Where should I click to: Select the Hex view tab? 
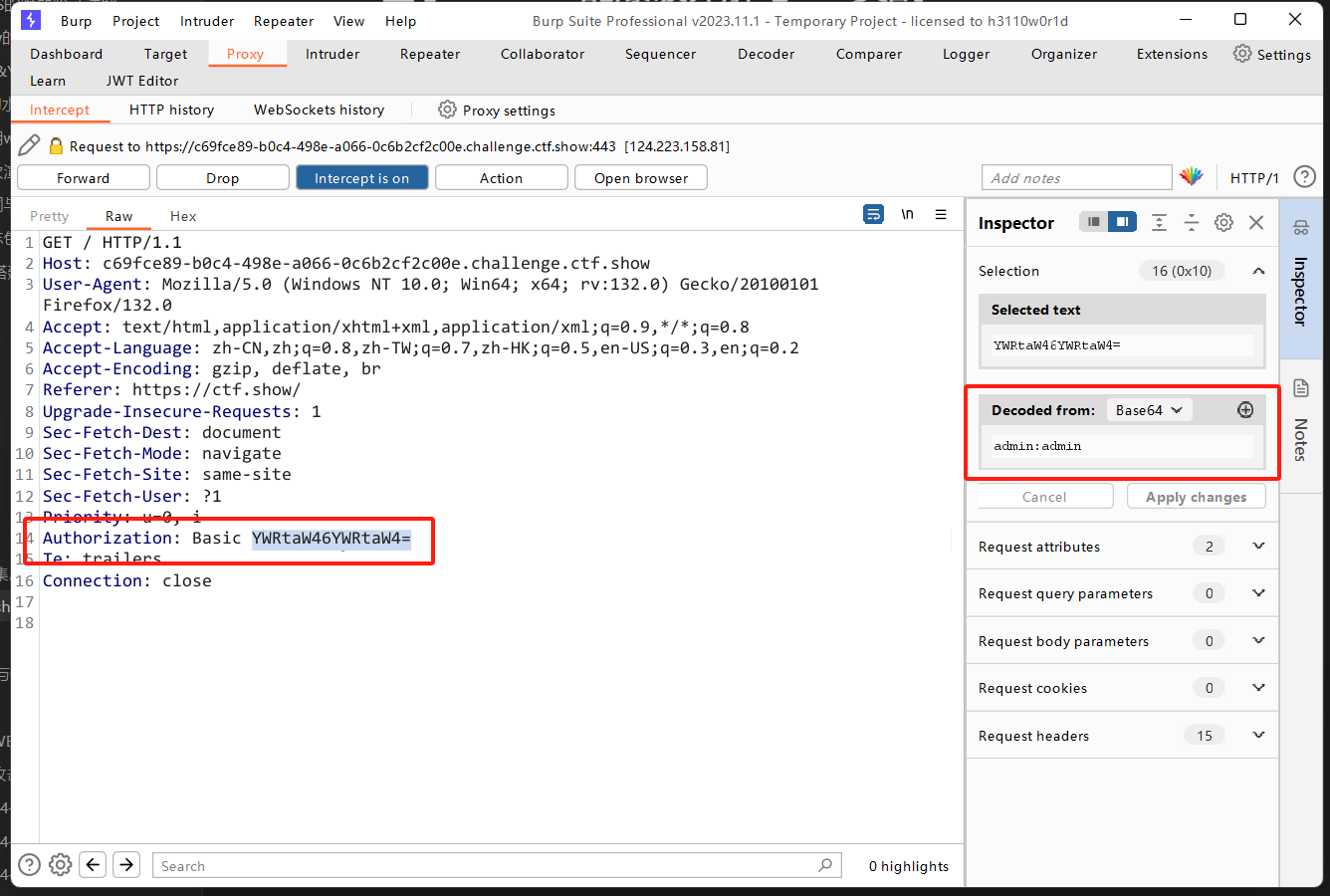(183, 216)
